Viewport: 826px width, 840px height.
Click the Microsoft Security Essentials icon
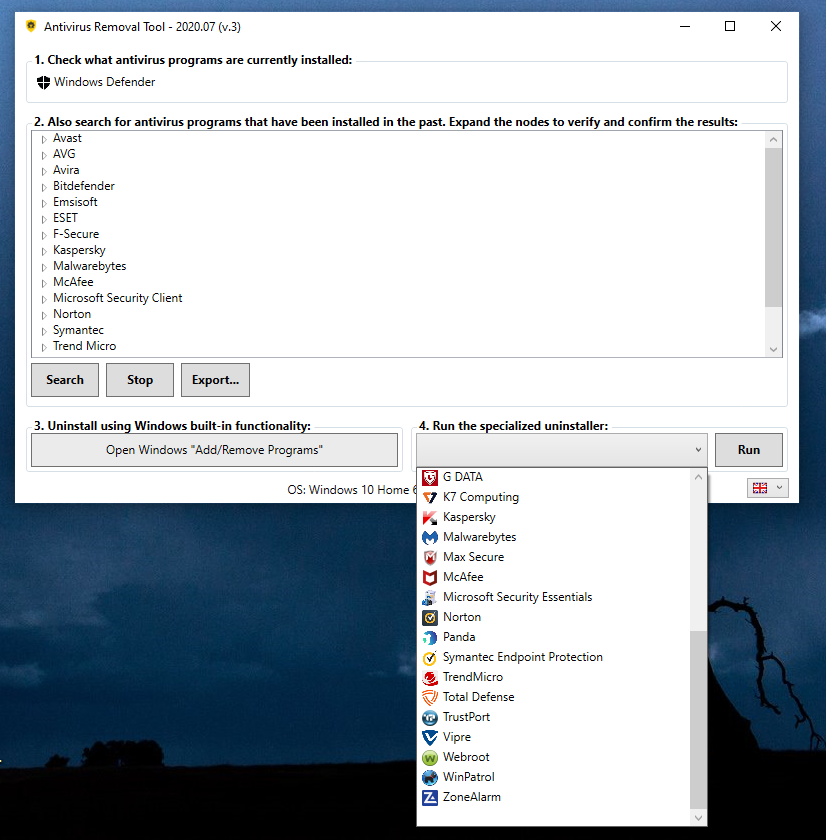click(430, 597)
